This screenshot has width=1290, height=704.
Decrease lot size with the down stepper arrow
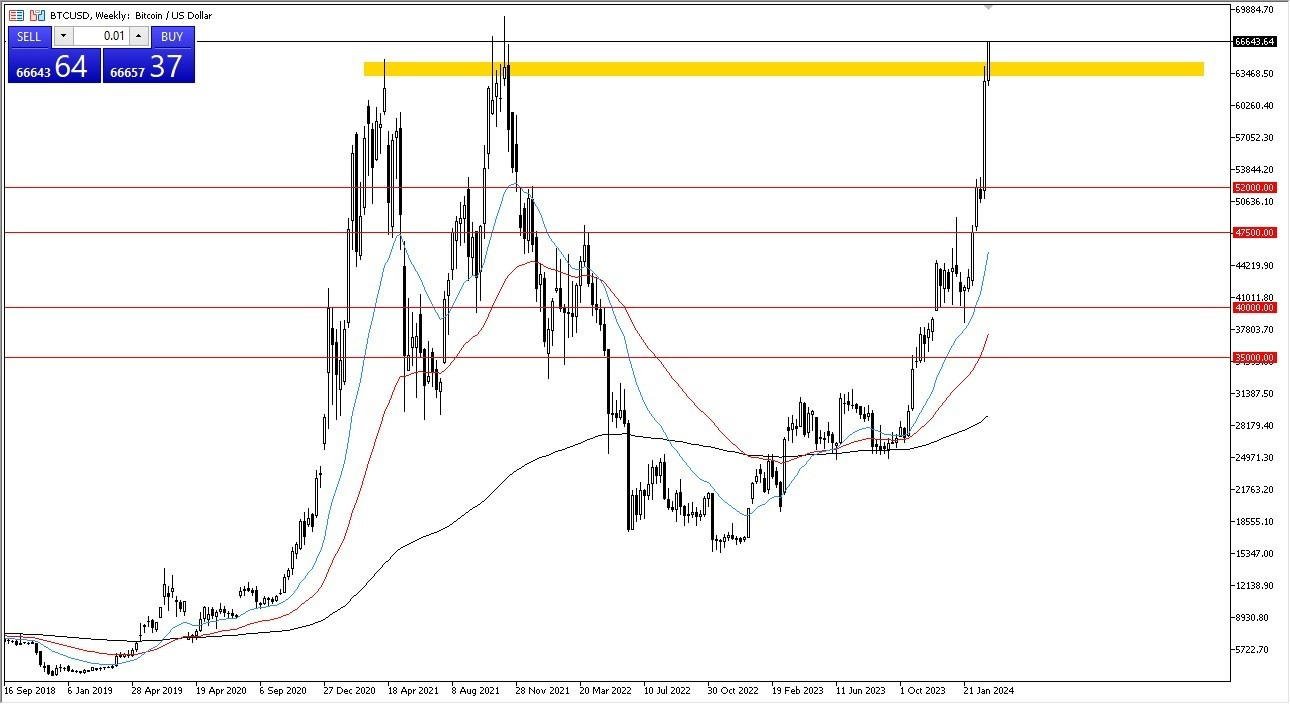click(63, 36)
